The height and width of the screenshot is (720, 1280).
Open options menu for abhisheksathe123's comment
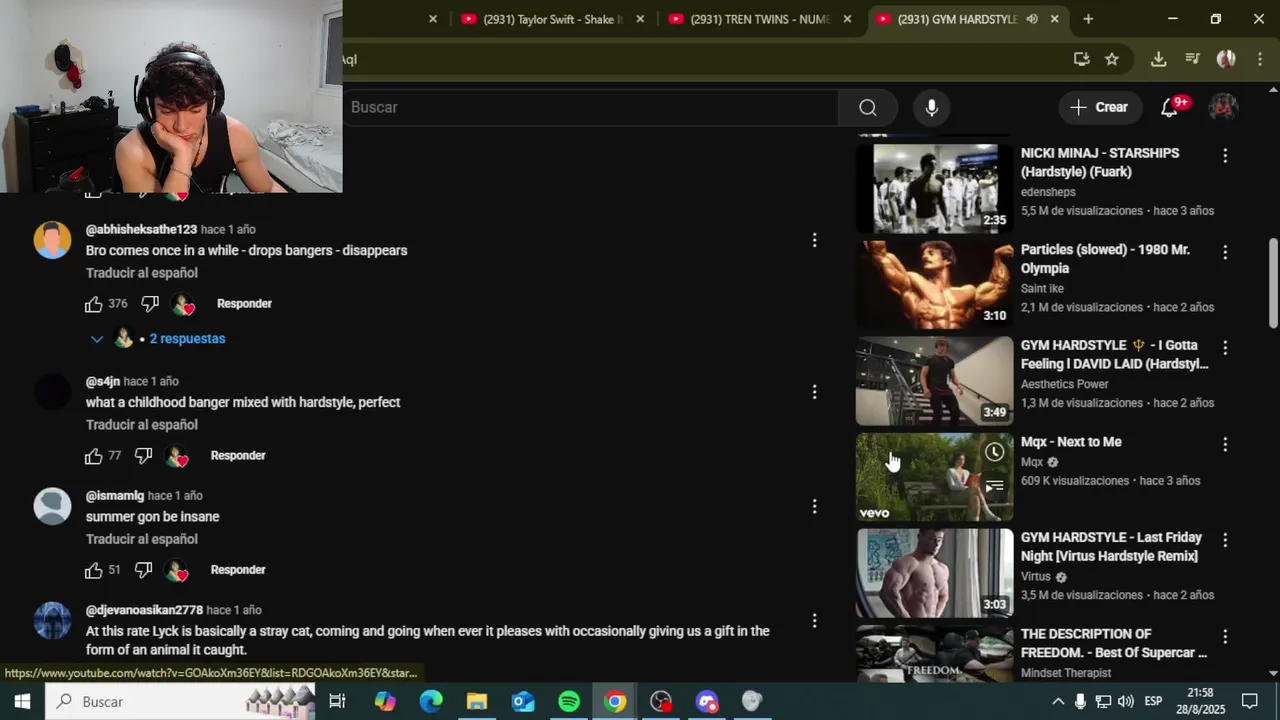pyautogui.click(x=814, y=240)
